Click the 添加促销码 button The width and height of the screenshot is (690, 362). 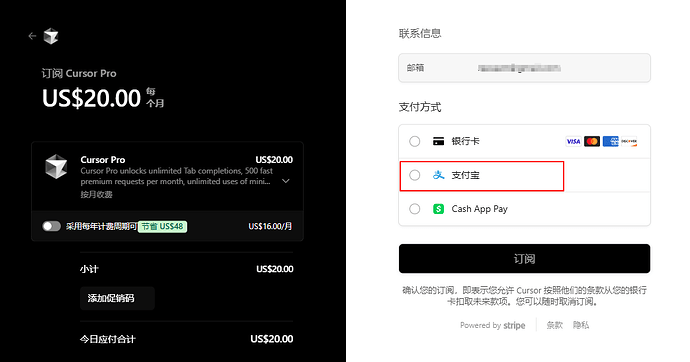click(117, 298)
